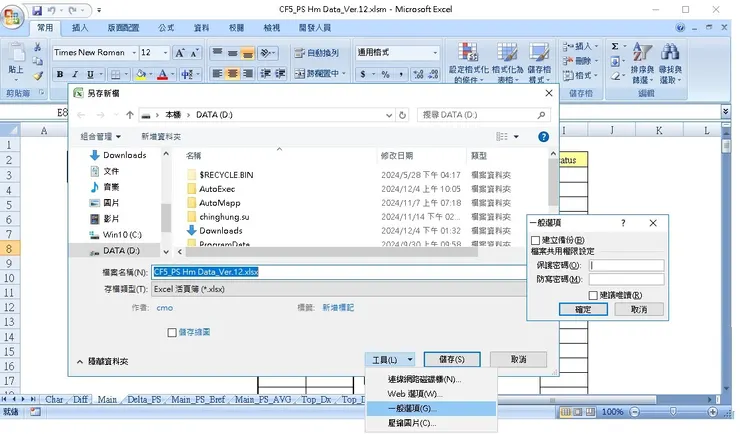
Task: Click the blue Help icon in save dialog
Action: tap(543, 137)
